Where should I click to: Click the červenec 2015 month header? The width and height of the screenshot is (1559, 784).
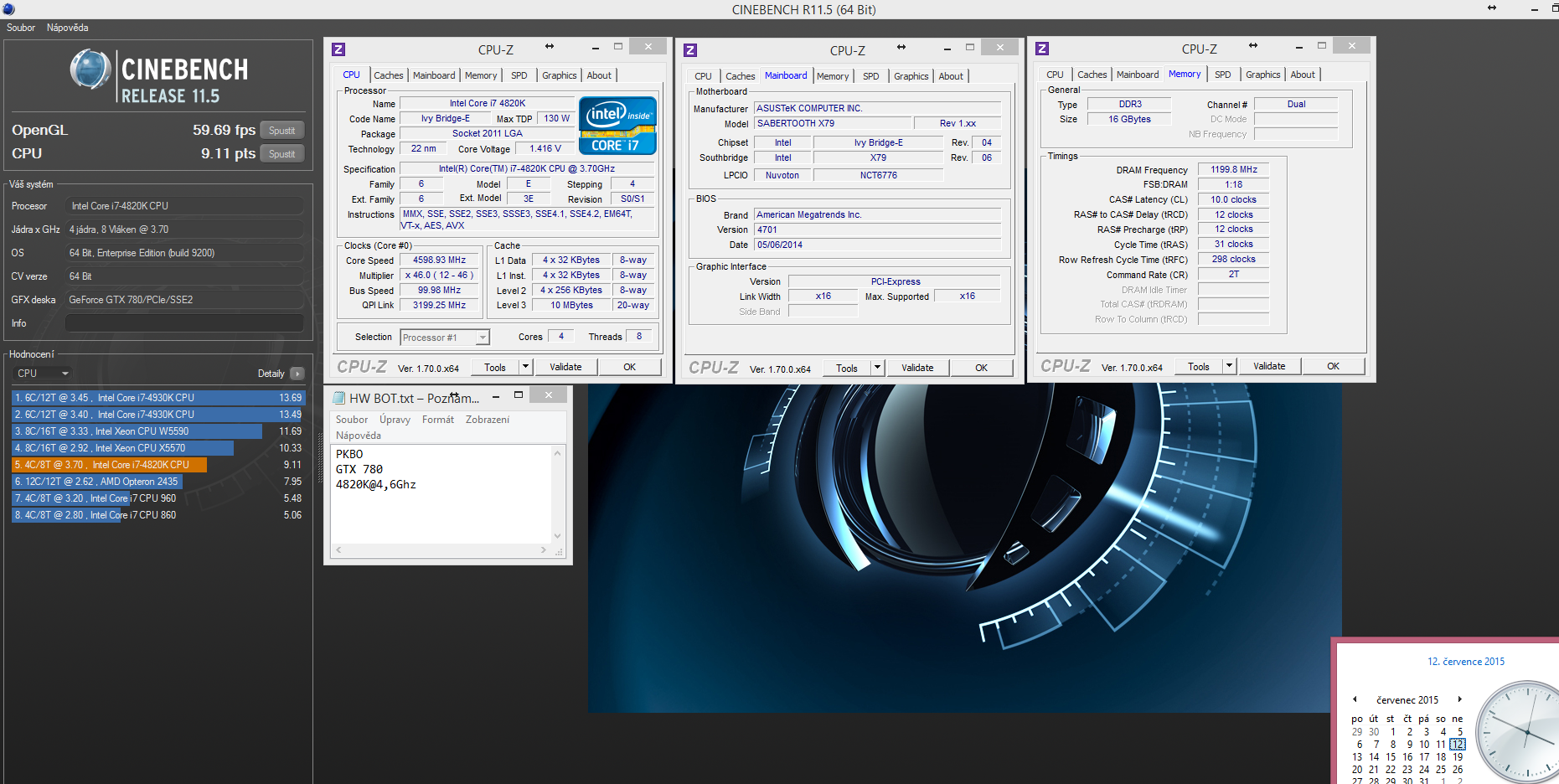1407,700
